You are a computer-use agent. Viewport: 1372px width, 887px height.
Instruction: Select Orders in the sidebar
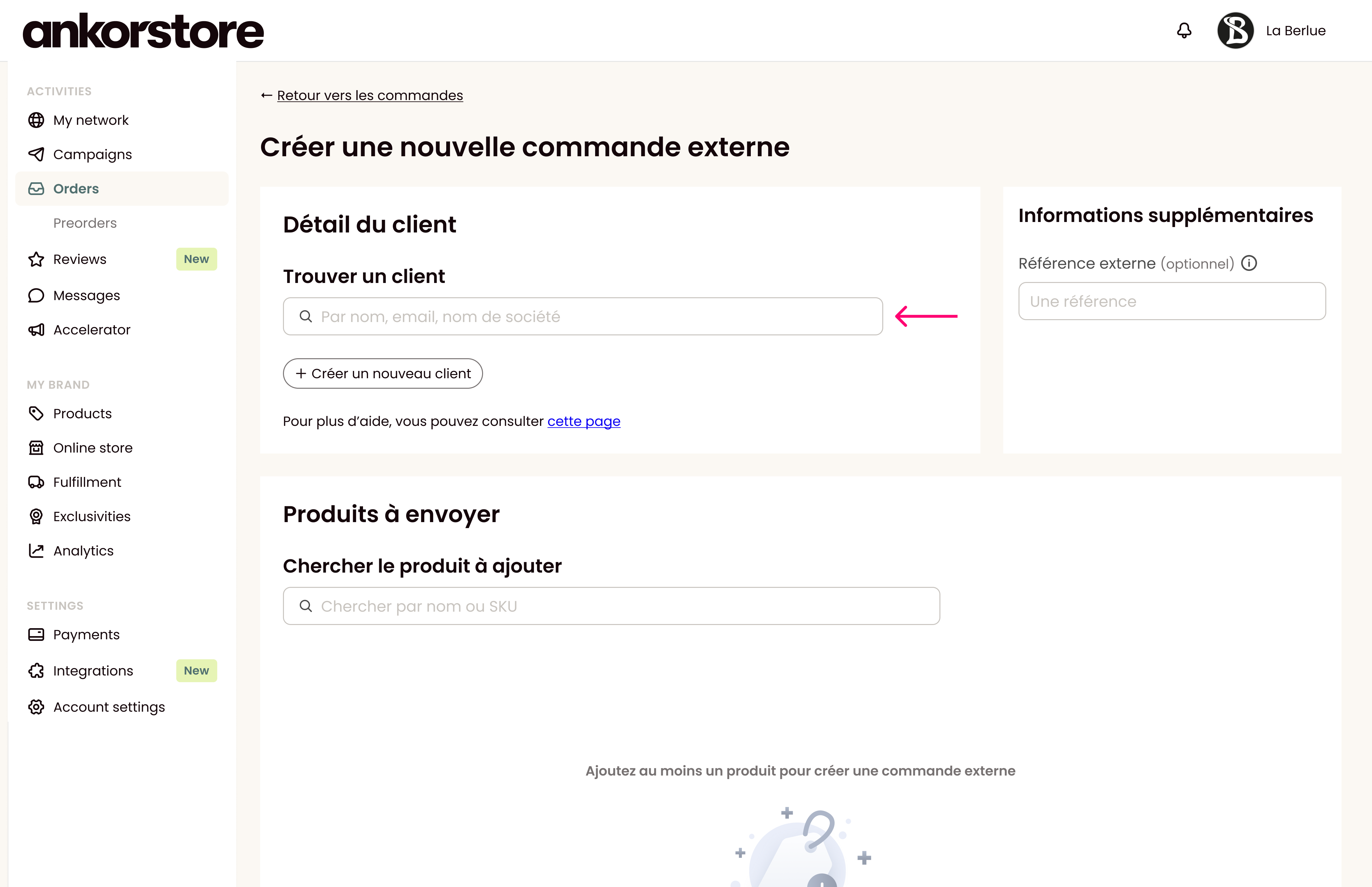coord(122,188)
